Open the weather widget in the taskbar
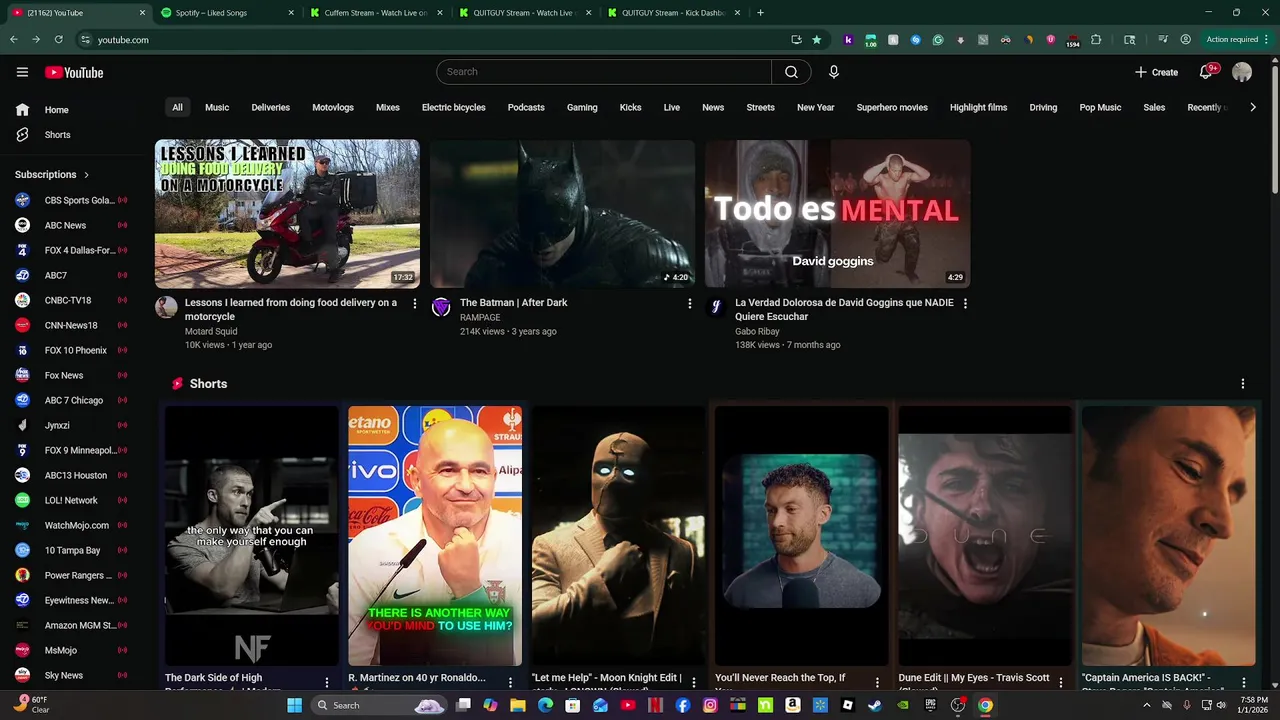 (33, 705)
